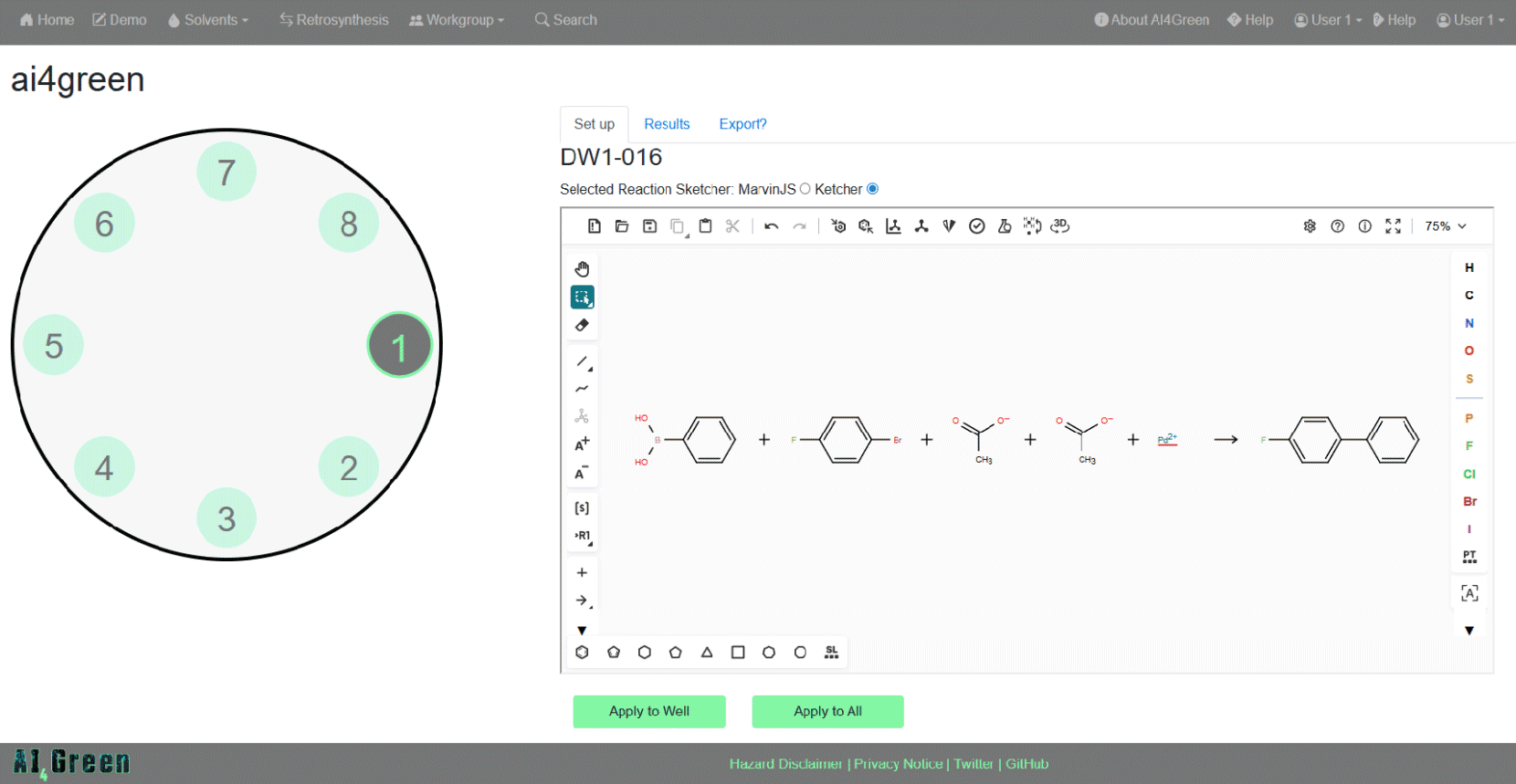Insert the cyclopropane triangle template
1516x784 pixels.
(x=707, y=653)
